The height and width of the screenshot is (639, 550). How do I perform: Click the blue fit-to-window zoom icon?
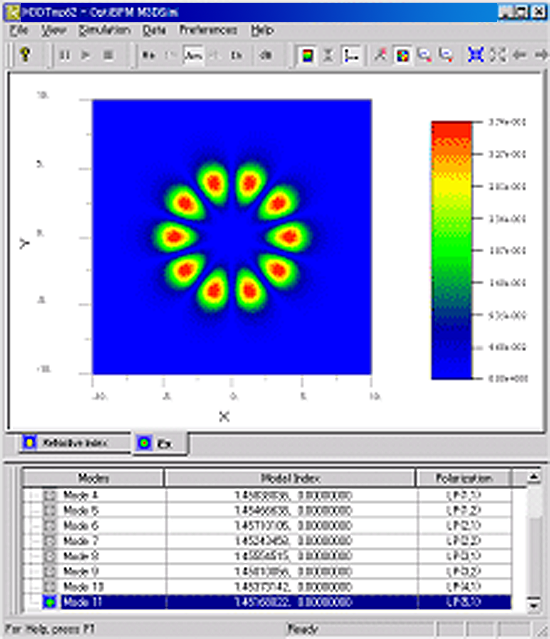475,55
